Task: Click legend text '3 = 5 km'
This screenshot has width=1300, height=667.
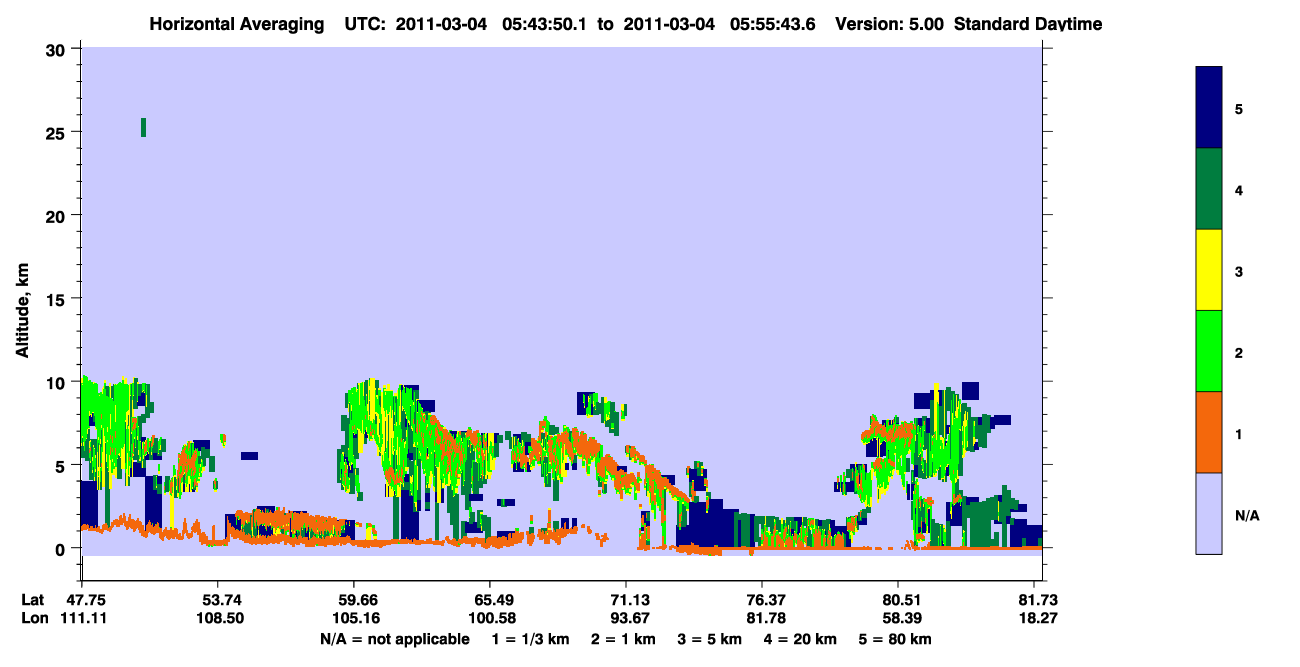Action: (x=709, y=639)
